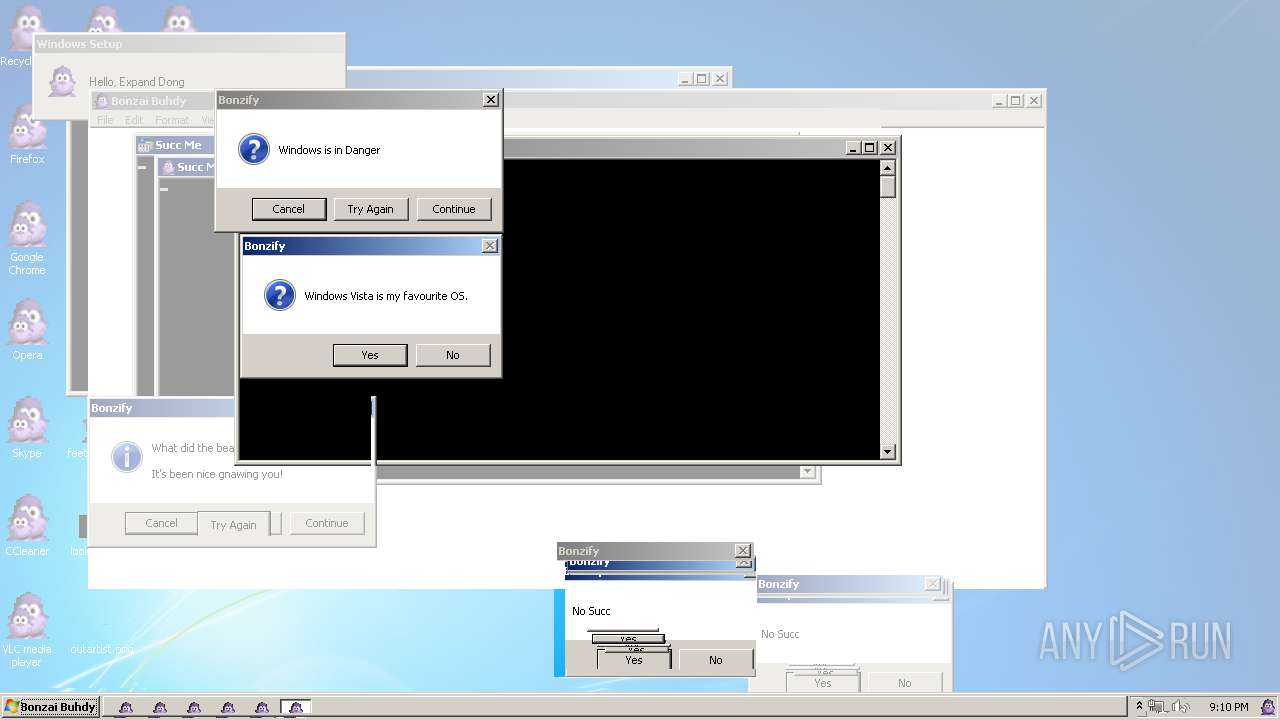The width and height of the screenshot is (1280, 720).
Task: Click No in the front No Succ dialog
Action: [x=715, y=660]
